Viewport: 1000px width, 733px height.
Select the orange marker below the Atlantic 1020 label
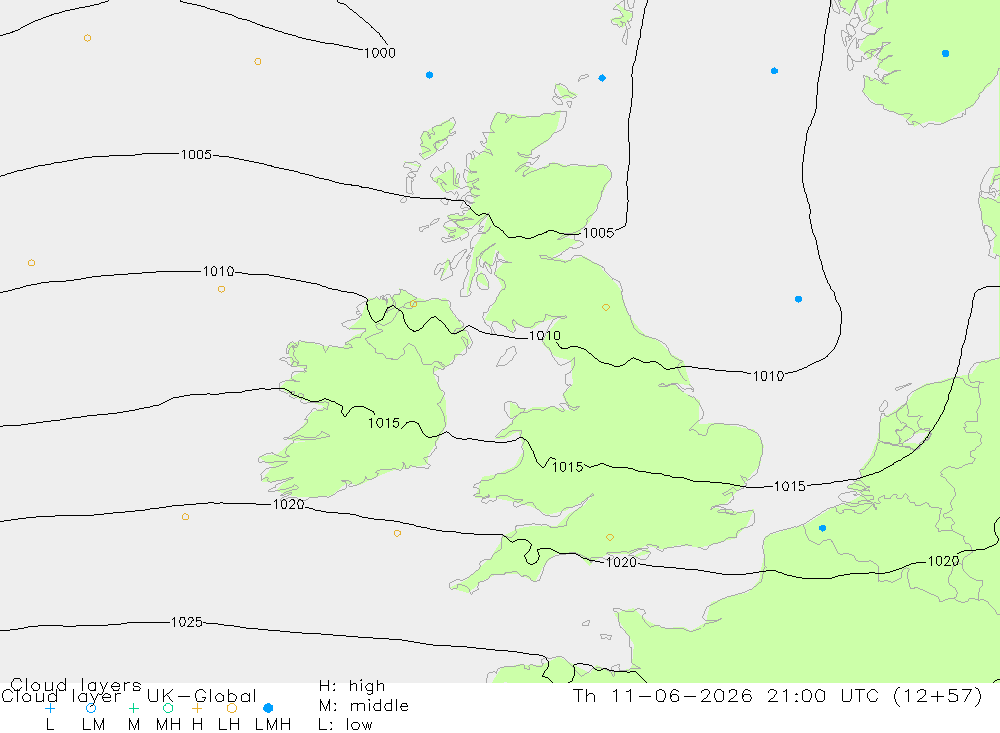click(x=185, y=517)
